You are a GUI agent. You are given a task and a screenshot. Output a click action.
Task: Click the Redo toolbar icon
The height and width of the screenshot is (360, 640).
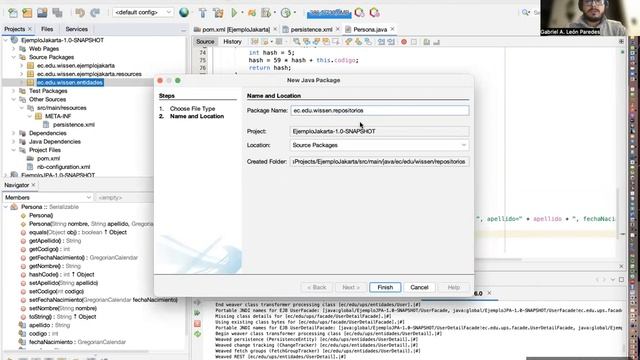coord(95,13)
